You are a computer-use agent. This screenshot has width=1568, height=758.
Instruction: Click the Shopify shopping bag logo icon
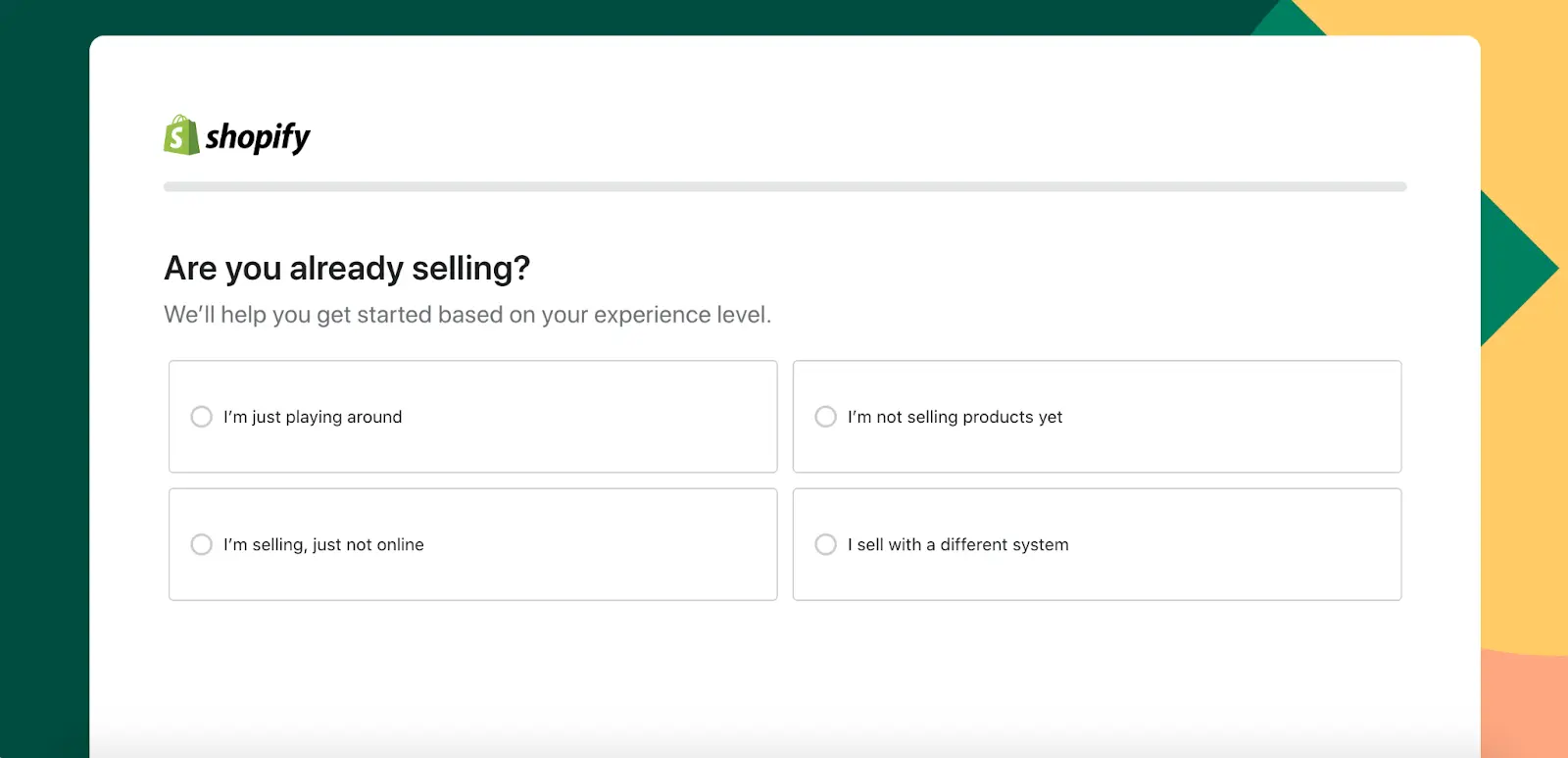[x=181, y=135]
